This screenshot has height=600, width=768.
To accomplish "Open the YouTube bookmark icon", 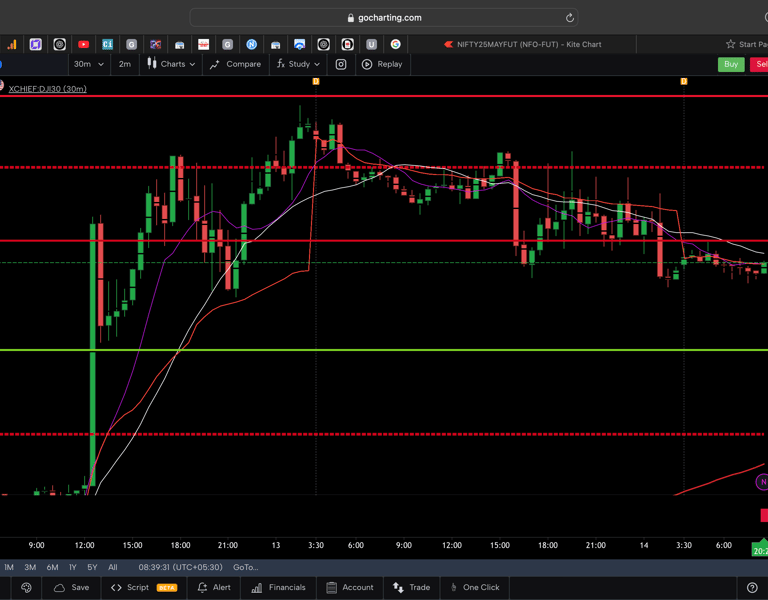I will (83, 45).
